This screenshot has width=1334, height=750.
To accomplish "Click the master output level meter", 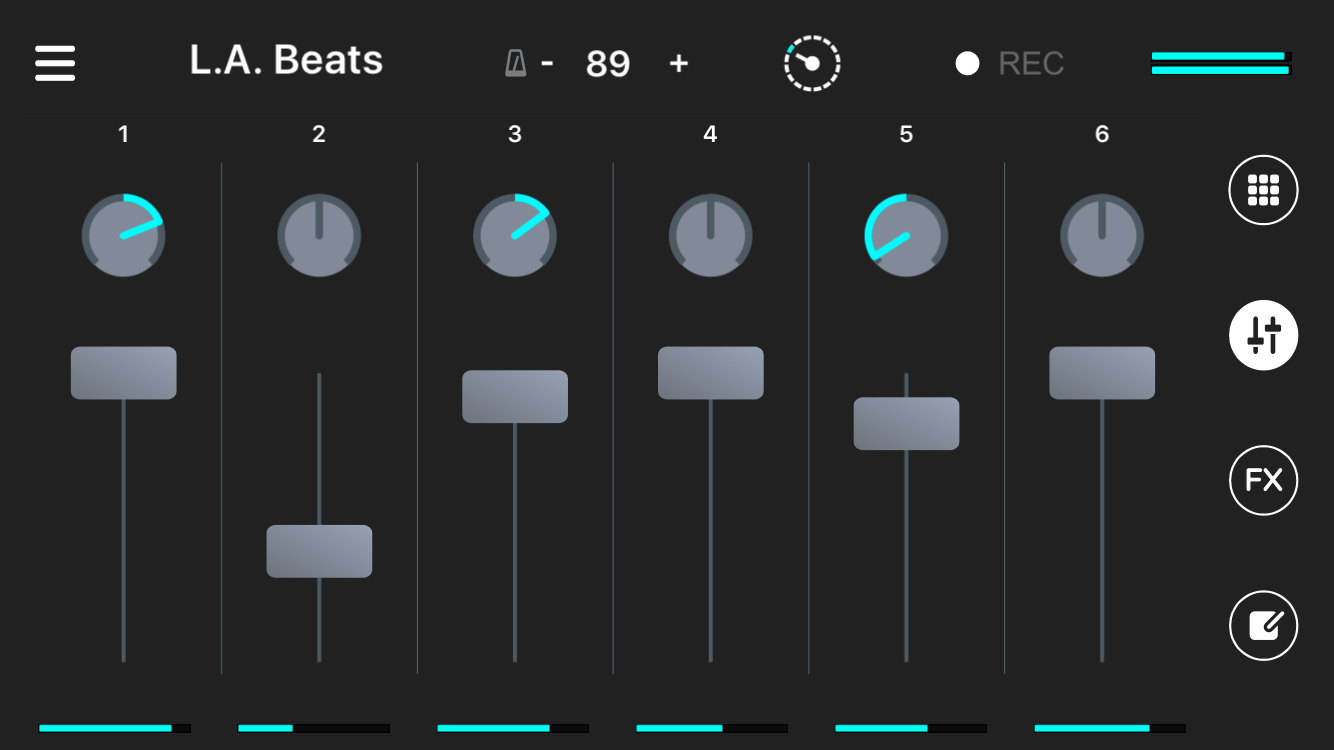I will click(x=1221, y=63).
